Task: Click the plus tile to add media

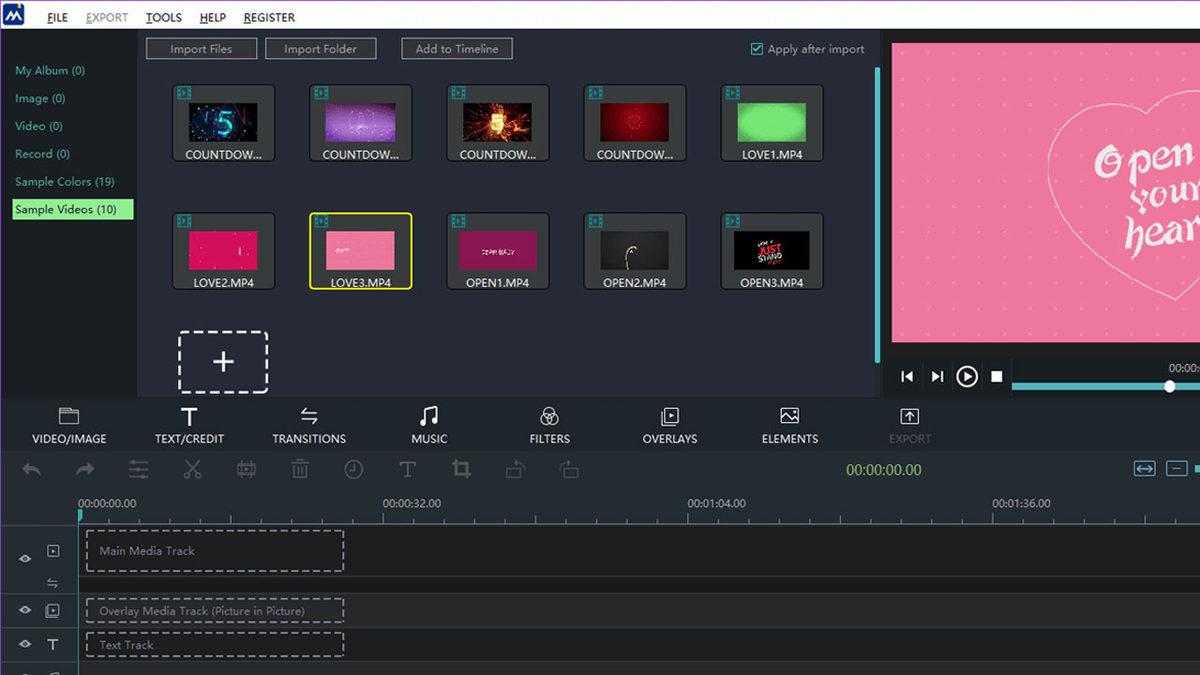Action: pyautogui.click(x=223, y=362)
